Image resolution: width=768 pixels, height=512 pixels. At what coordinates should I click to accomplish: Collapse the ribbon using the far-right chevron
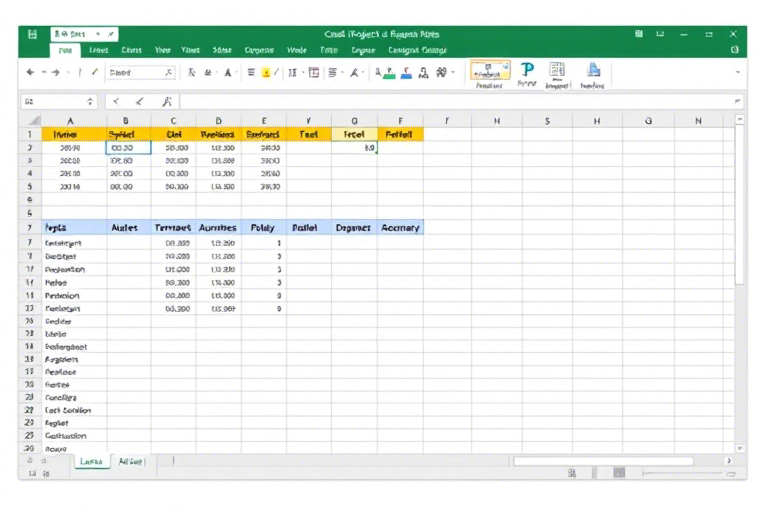point(738,73)
